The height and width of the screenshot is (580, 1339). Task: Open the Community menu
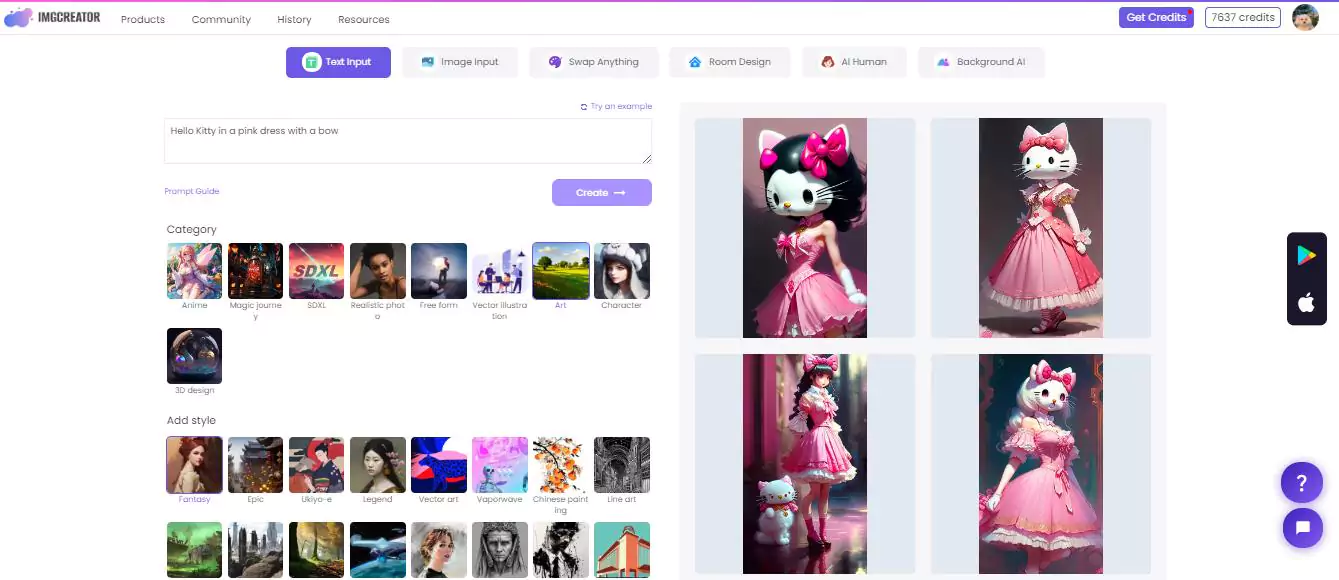[221, 19]
